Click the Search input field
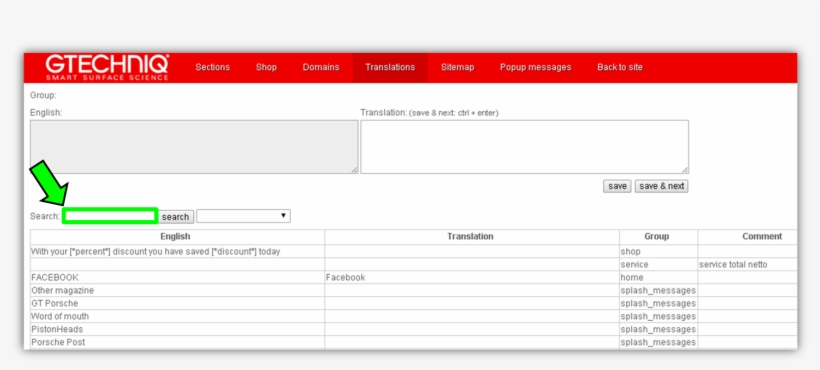Image resolution: width=820 pixels, height=370 pixels. pos(110,216)
